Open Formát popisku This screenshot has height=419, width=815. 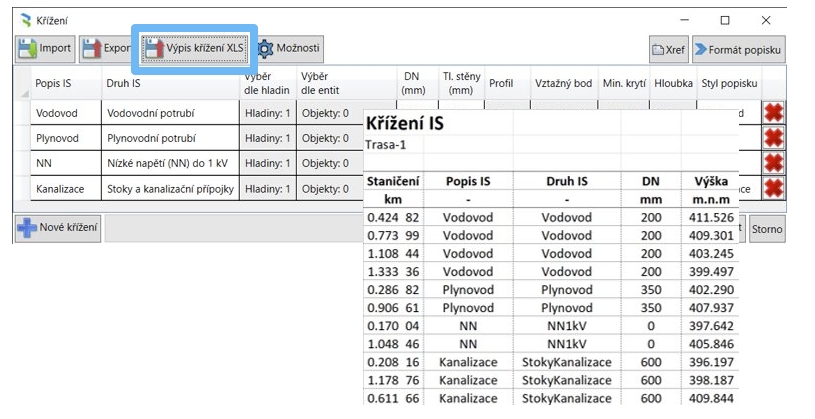[738, 49]
